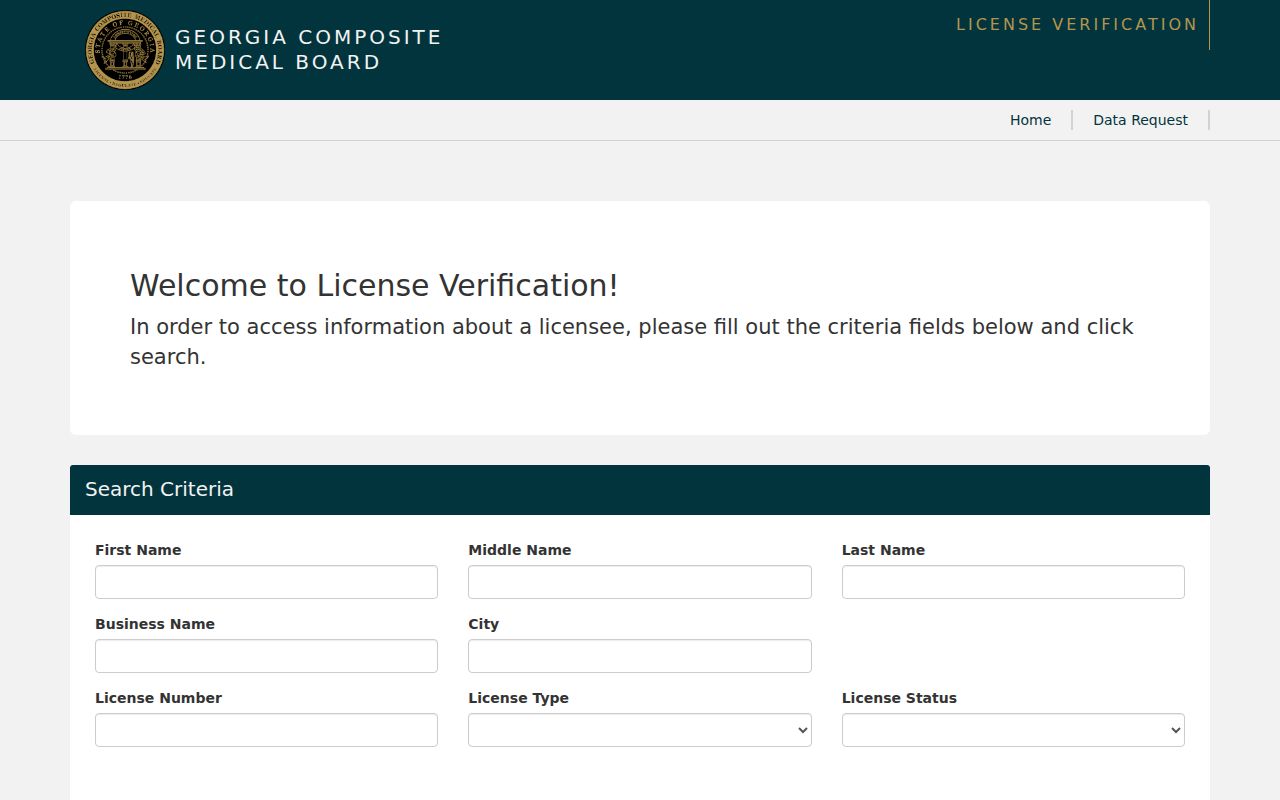This screenshot has height=800, width=1280.
Task: Click the Georgia Composite Medical Board seal logo
Action: [125, 50]
